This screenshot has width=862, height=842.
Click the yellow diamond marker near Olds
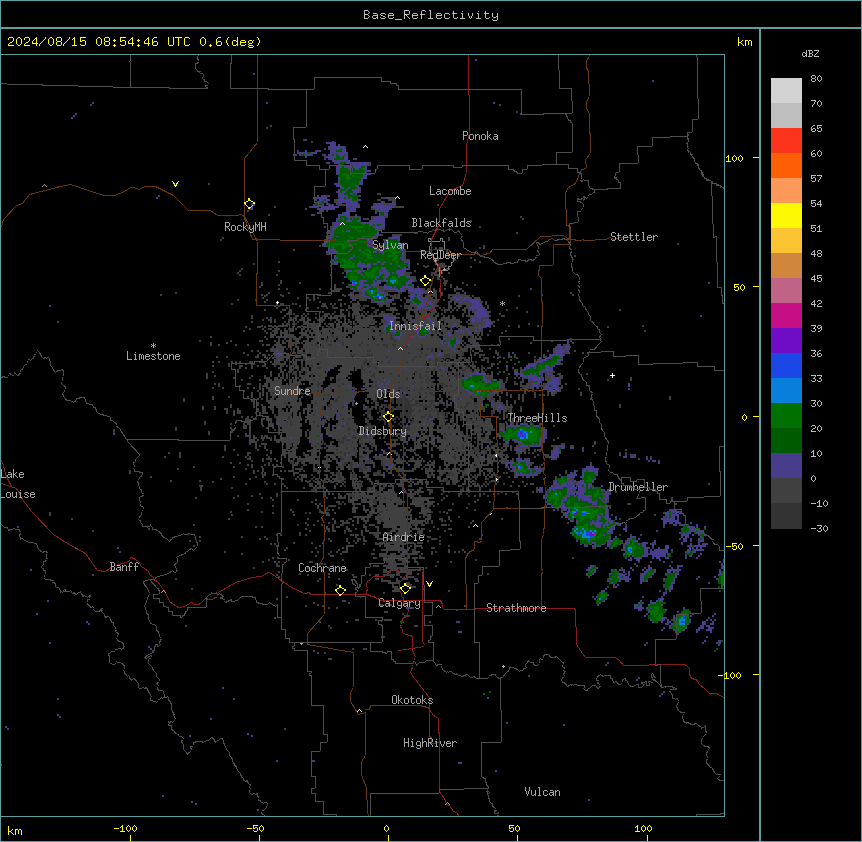pyautogui.click(x=388, y=417)
